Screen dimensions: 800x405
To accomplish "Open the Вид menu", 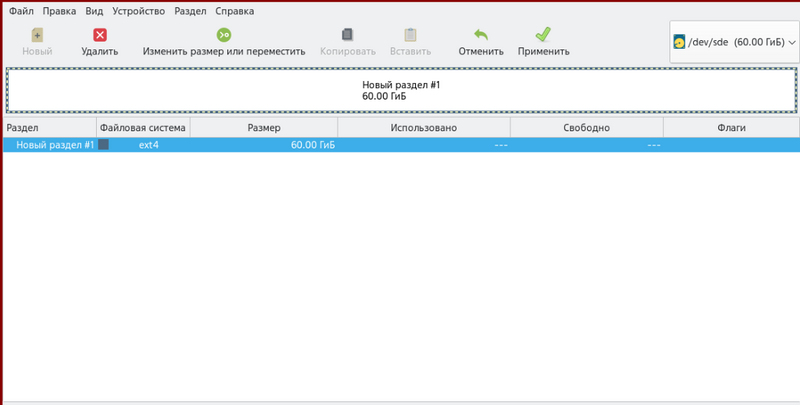I will click(93, 11).
